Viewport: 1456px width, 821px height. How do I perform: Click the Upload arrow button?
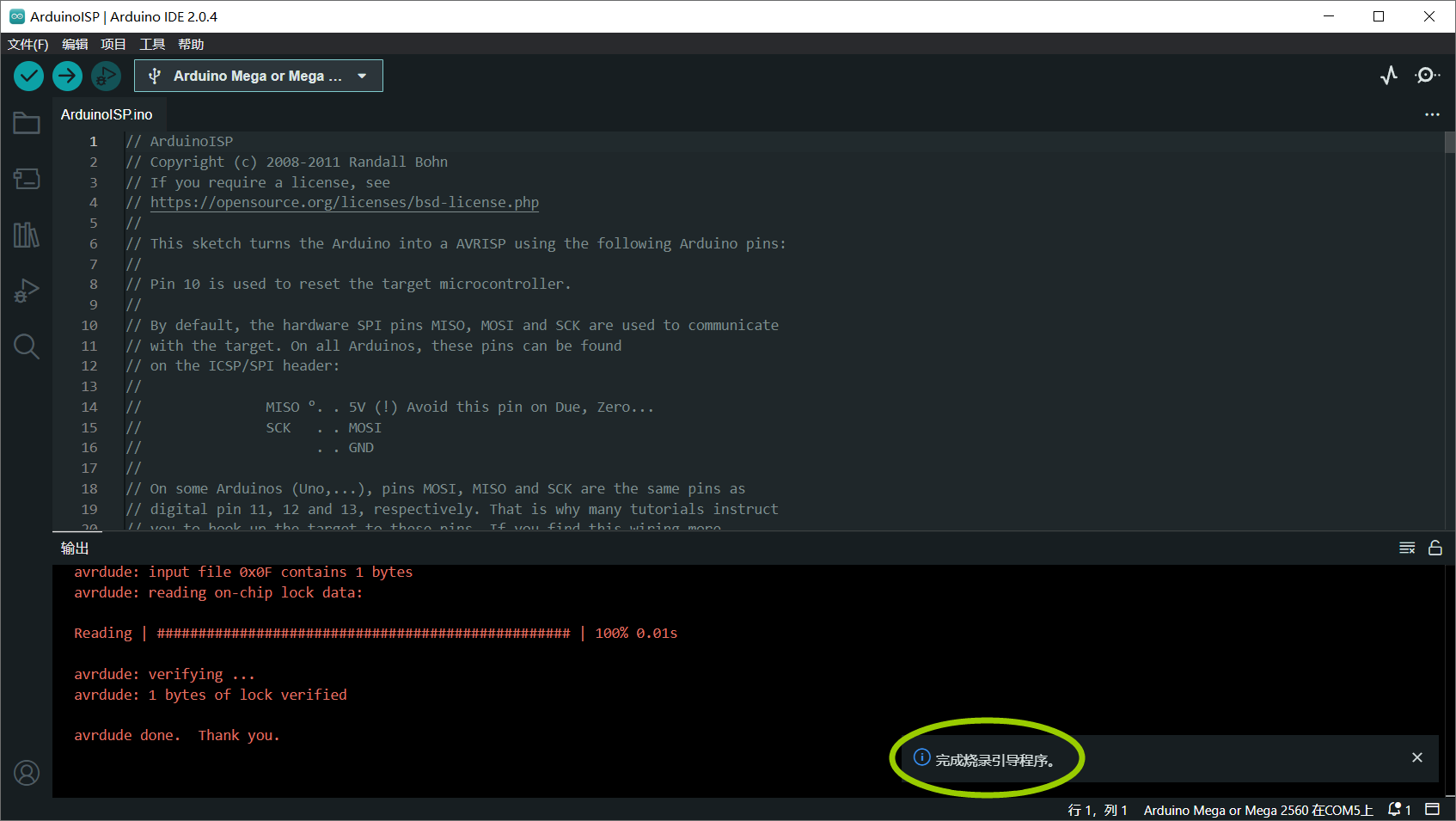coord(67,76)
